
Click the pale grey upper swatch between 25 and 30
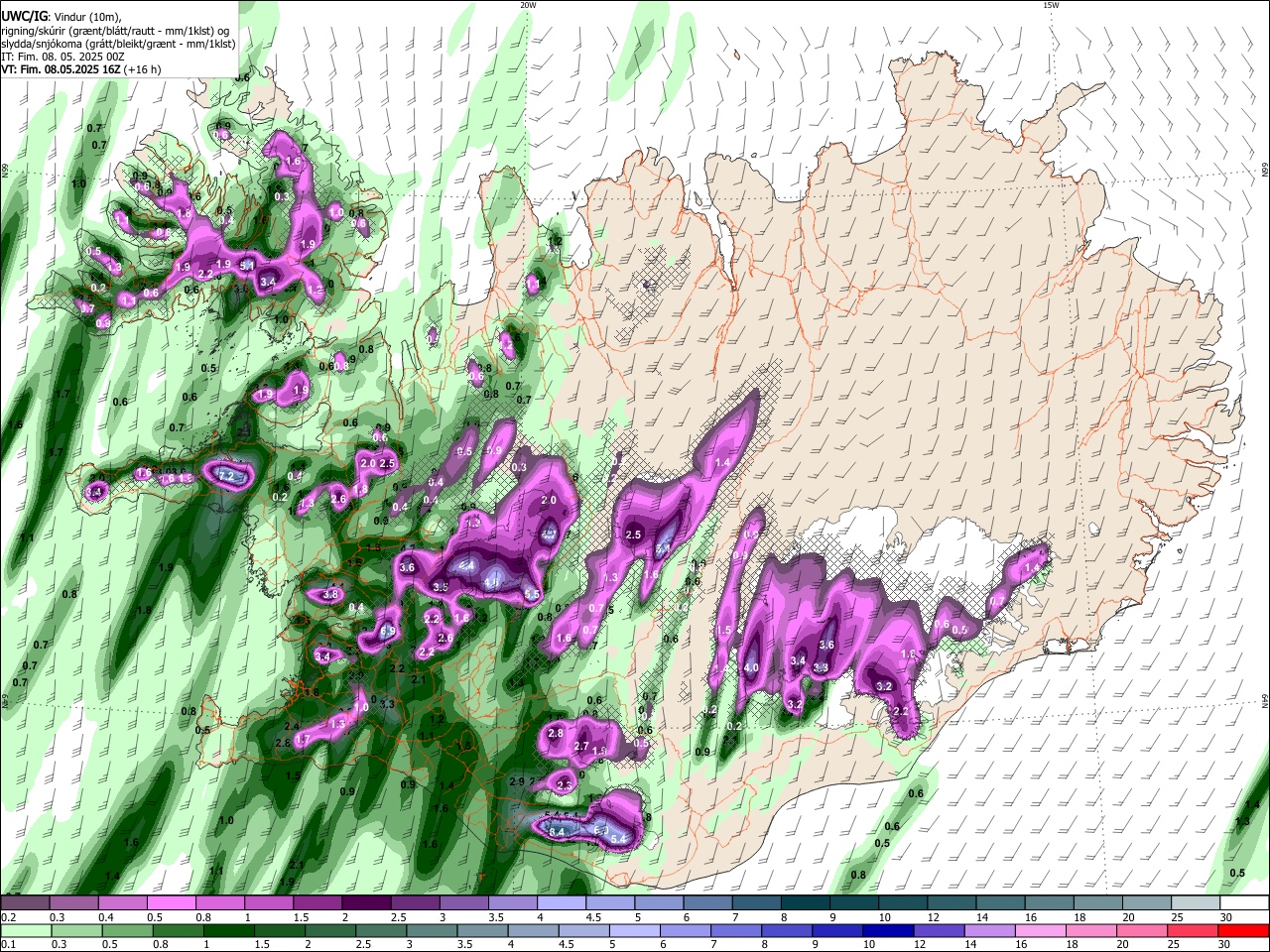1195,903
